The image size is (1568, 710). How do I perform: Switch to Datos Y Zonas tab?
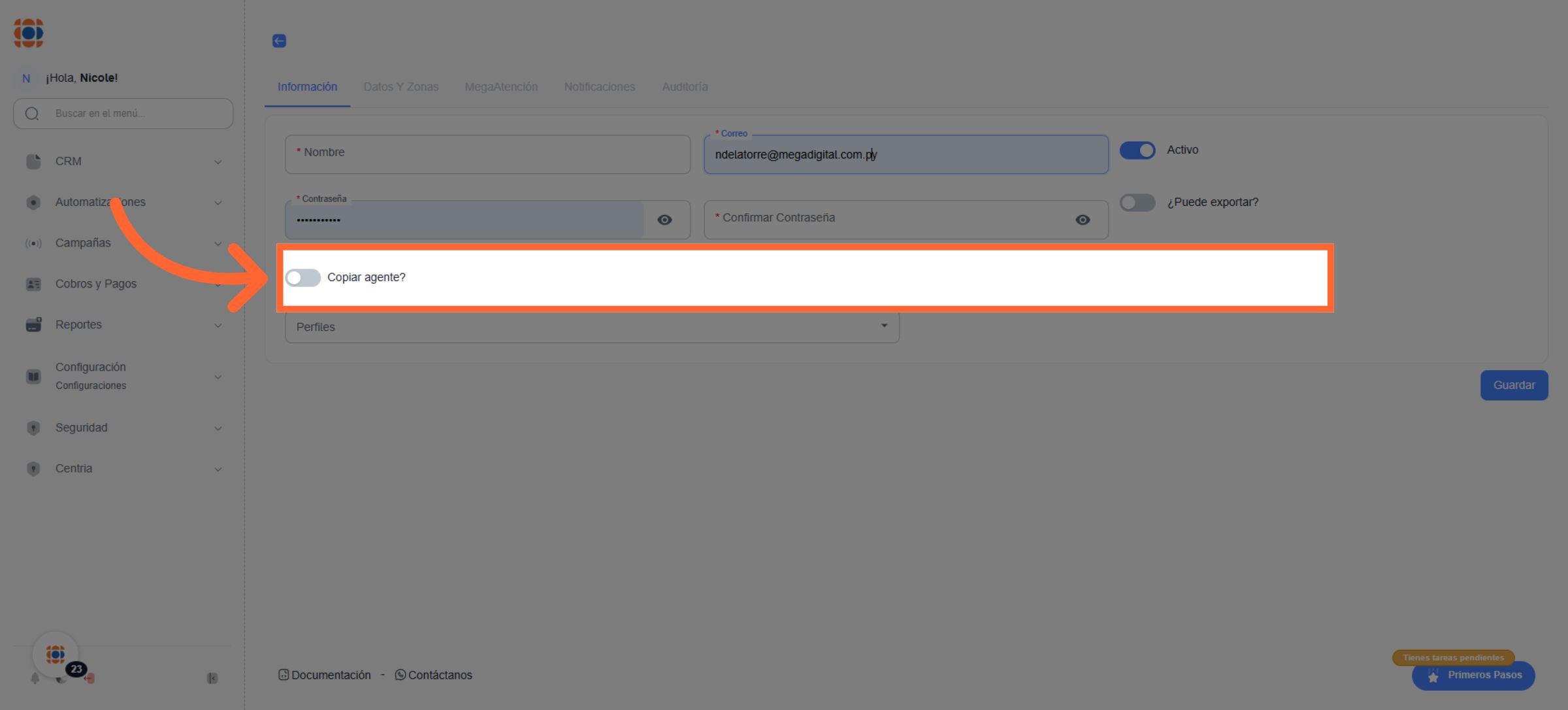point(400,87)
